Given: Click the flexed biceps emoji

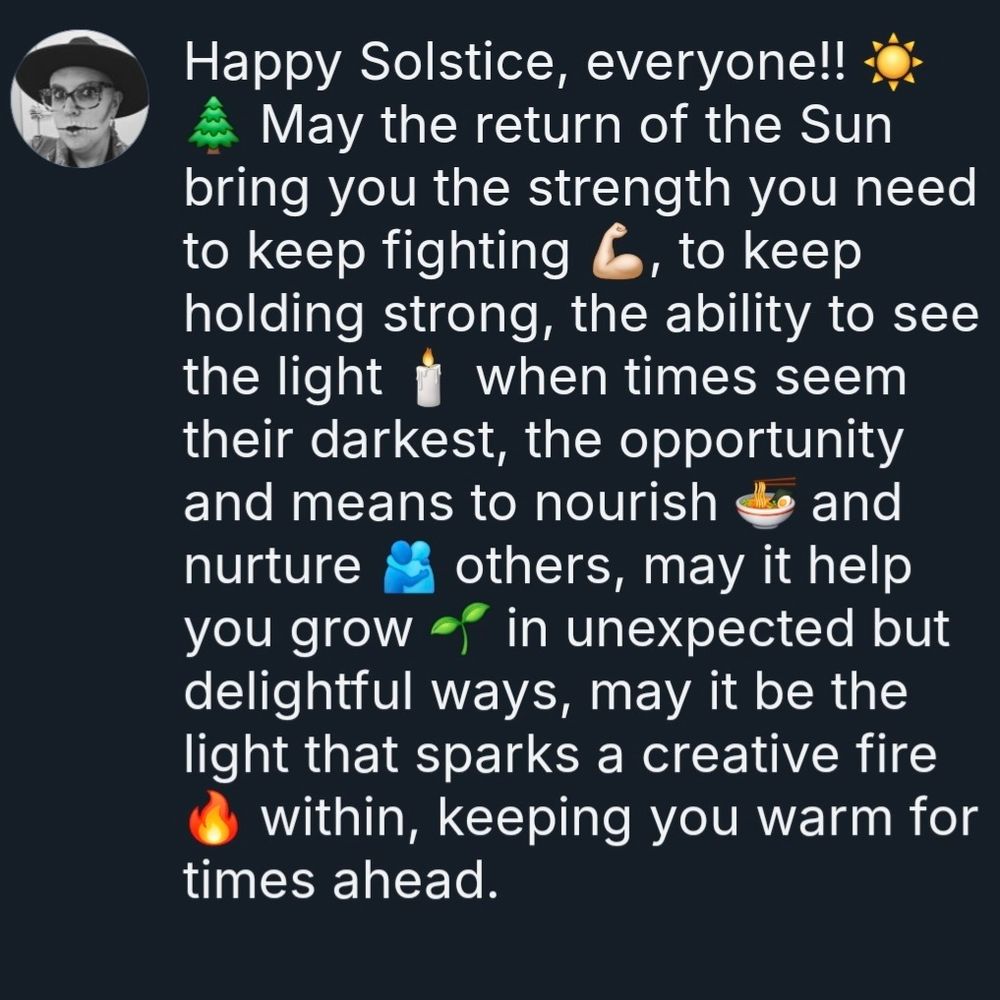Looking at the screenshot, I should (617, 250).
